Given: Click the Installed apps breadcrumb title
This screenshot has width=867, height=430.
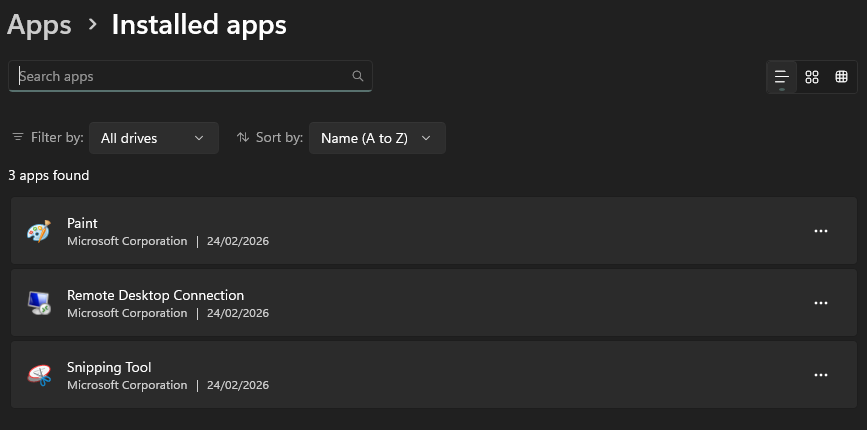Looking at the screenshot, I should pyautogui.click(x=199, y=25).
